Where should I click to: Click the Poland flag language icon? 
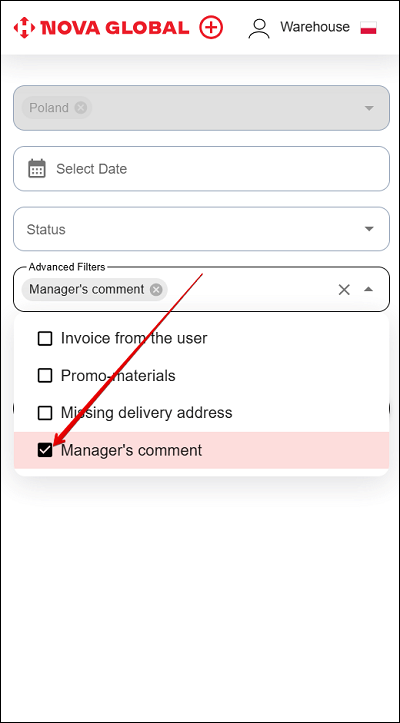pos(369,28)
